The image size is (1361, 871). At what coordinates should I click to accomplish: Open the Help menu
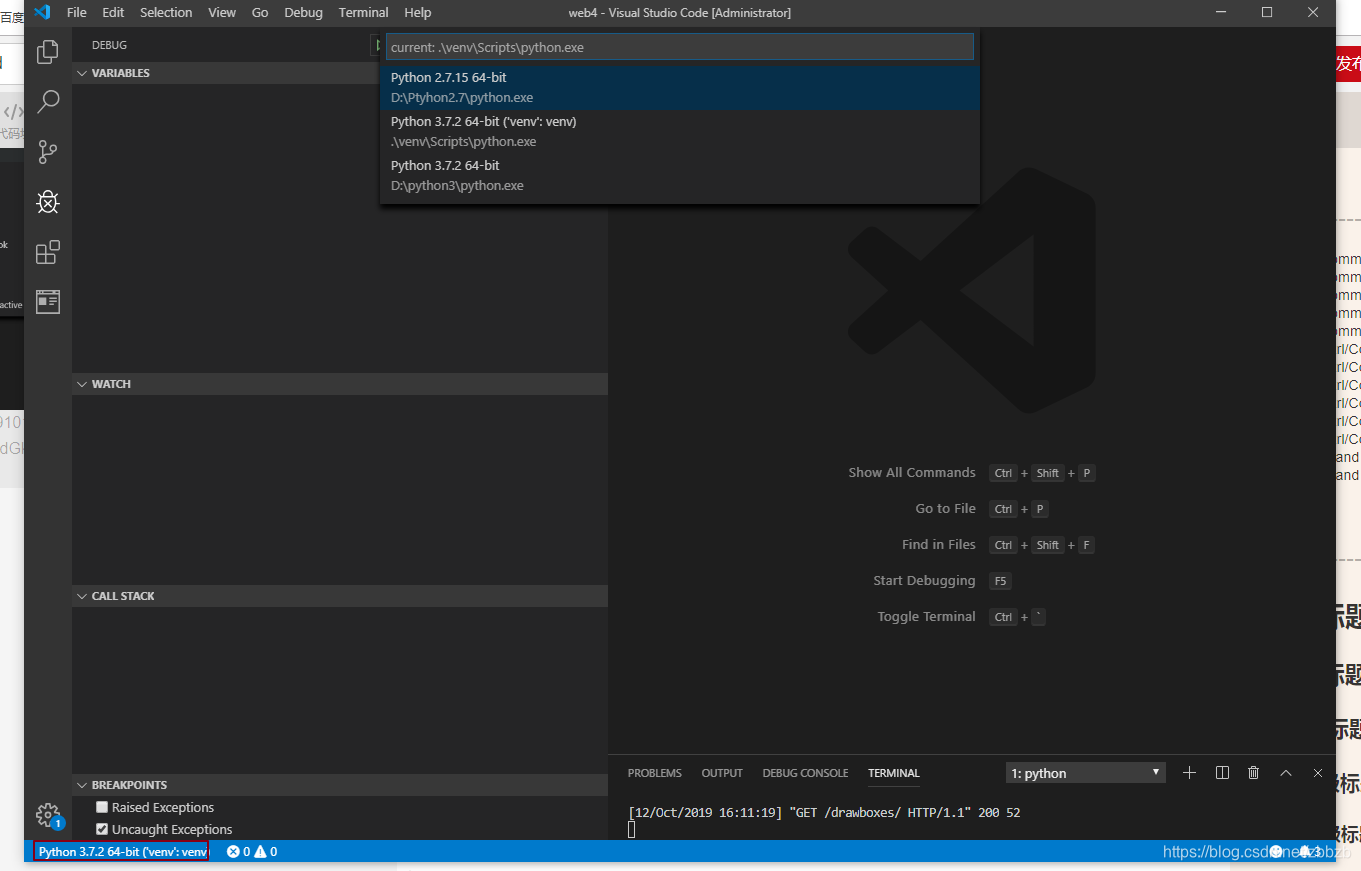click(418, 12)
